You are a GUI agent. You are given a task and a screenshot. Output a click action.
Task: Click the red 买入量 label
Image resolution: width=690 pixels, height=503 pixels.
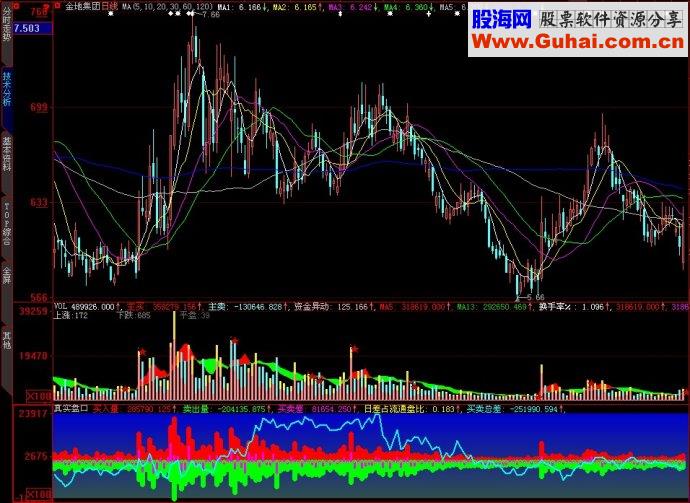106,409
